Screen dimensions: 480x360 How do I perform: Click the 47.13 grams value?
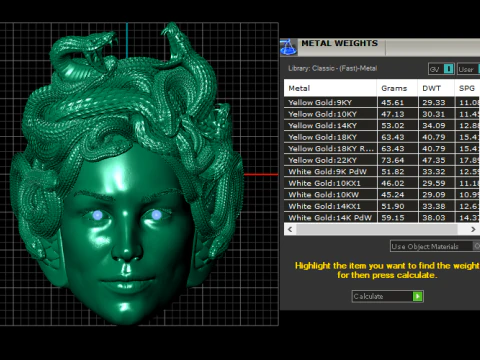coord(392,114)
